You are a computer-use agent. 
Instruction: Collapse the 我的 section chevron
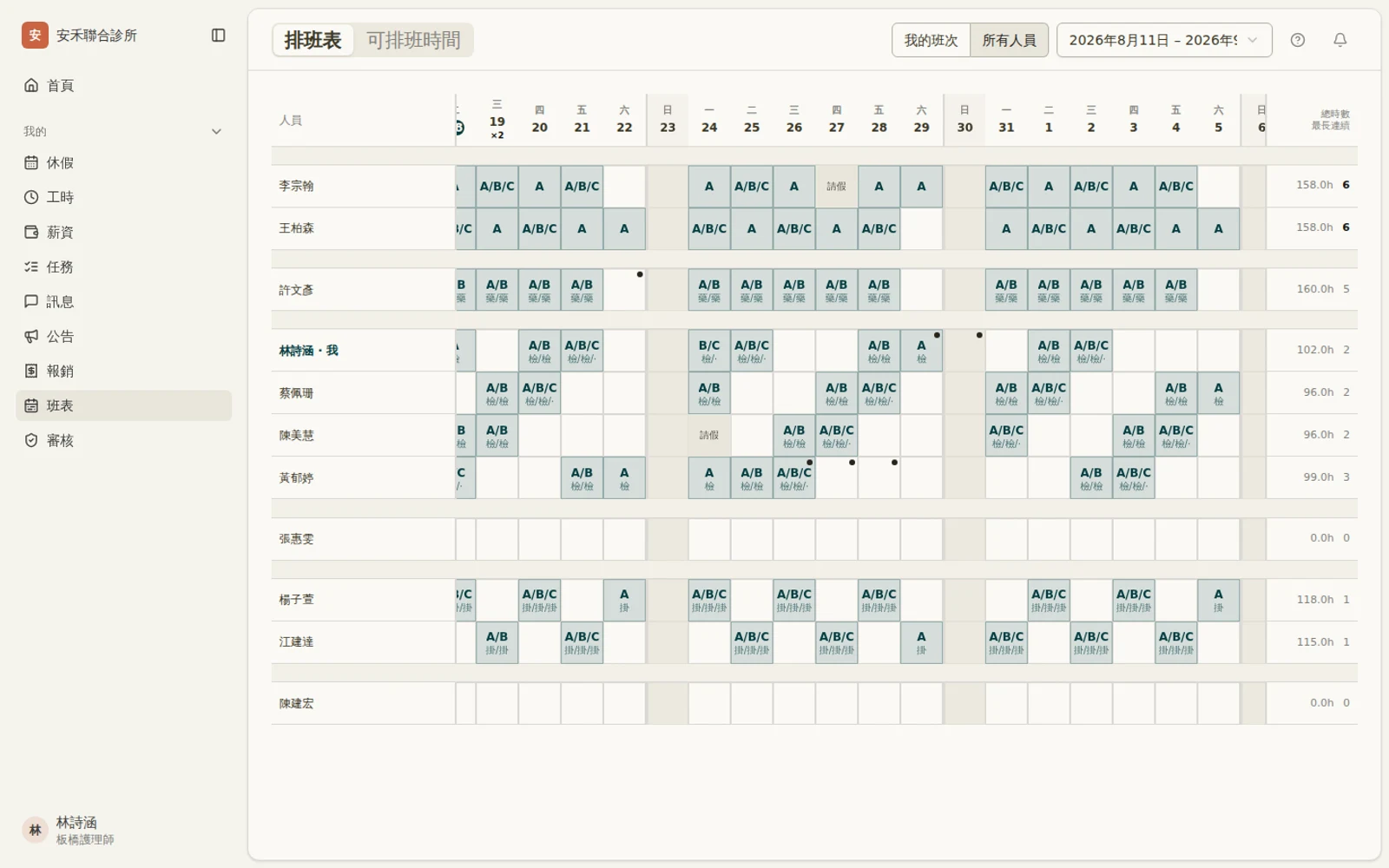pyautogui.click(x=217, y=132)
